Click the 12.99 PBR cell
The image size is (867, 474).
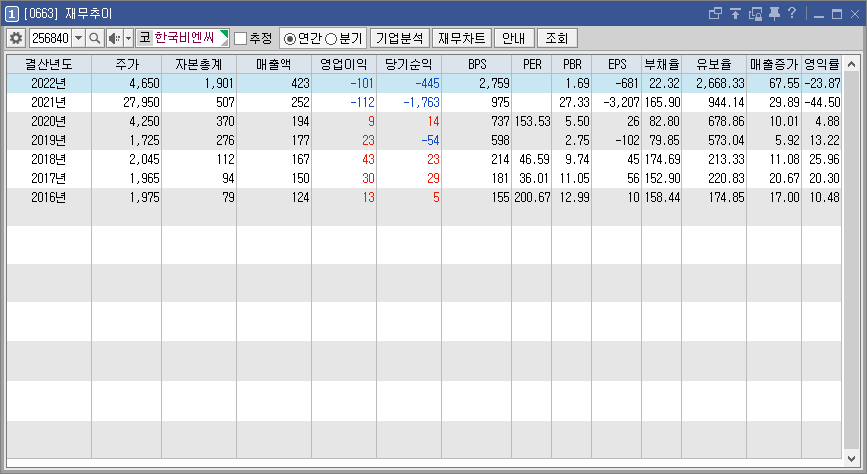pos(572,197)
